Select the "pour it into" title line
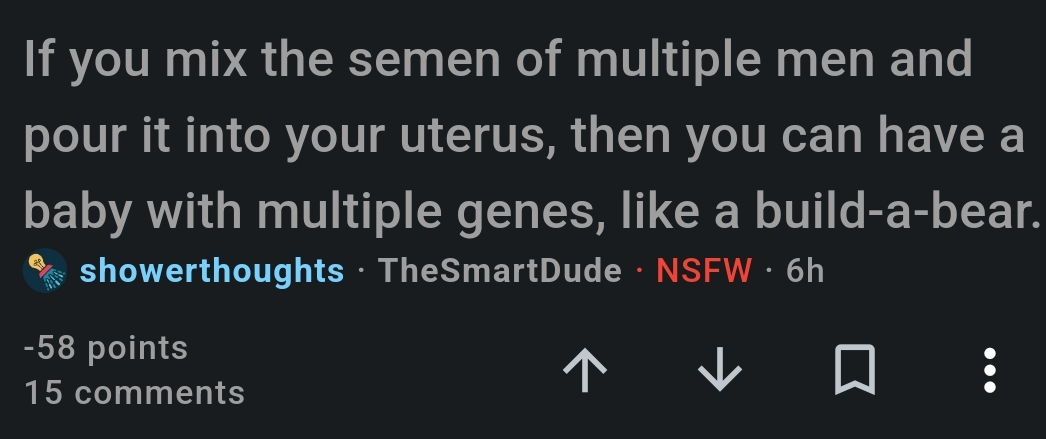 tap(524, 137)
